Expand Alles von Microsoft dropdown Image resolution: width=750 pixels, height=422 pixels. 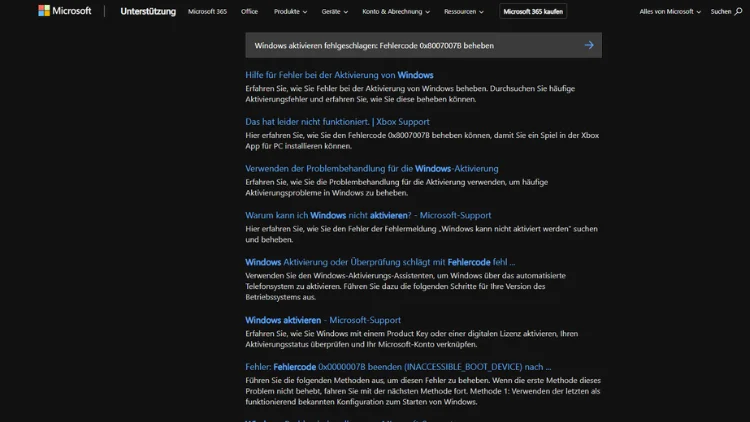pyautogui.click(x=670, y=11)
